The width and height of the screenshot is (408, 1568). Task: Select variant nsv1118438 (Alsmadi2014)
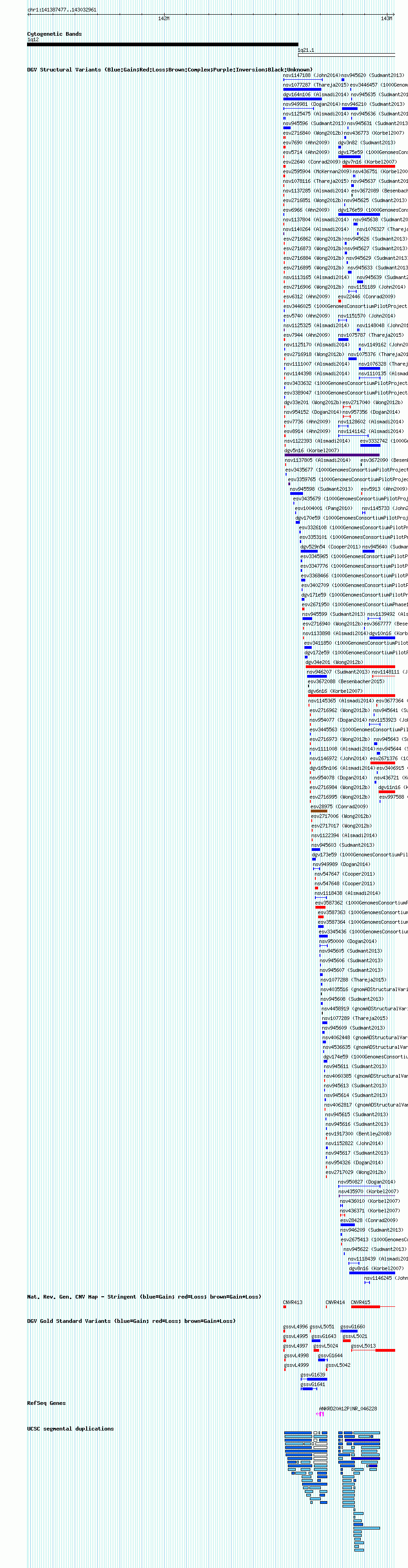point(347,893)
